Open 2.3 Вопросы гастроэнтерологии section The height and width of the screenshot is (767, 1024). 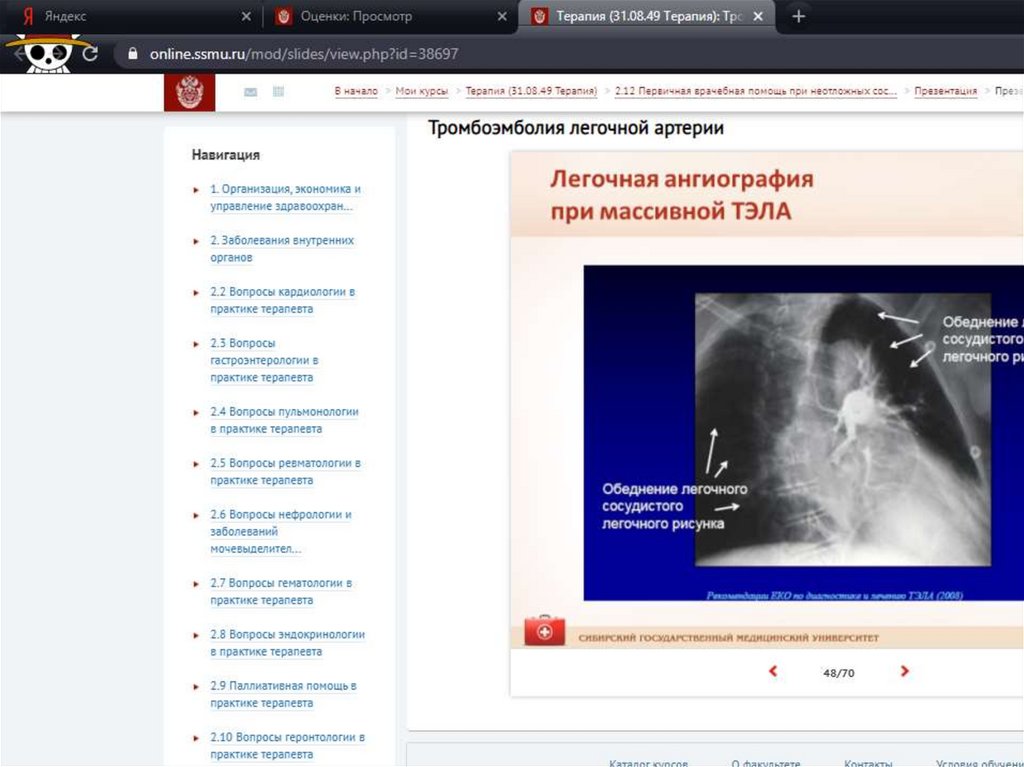264,360
